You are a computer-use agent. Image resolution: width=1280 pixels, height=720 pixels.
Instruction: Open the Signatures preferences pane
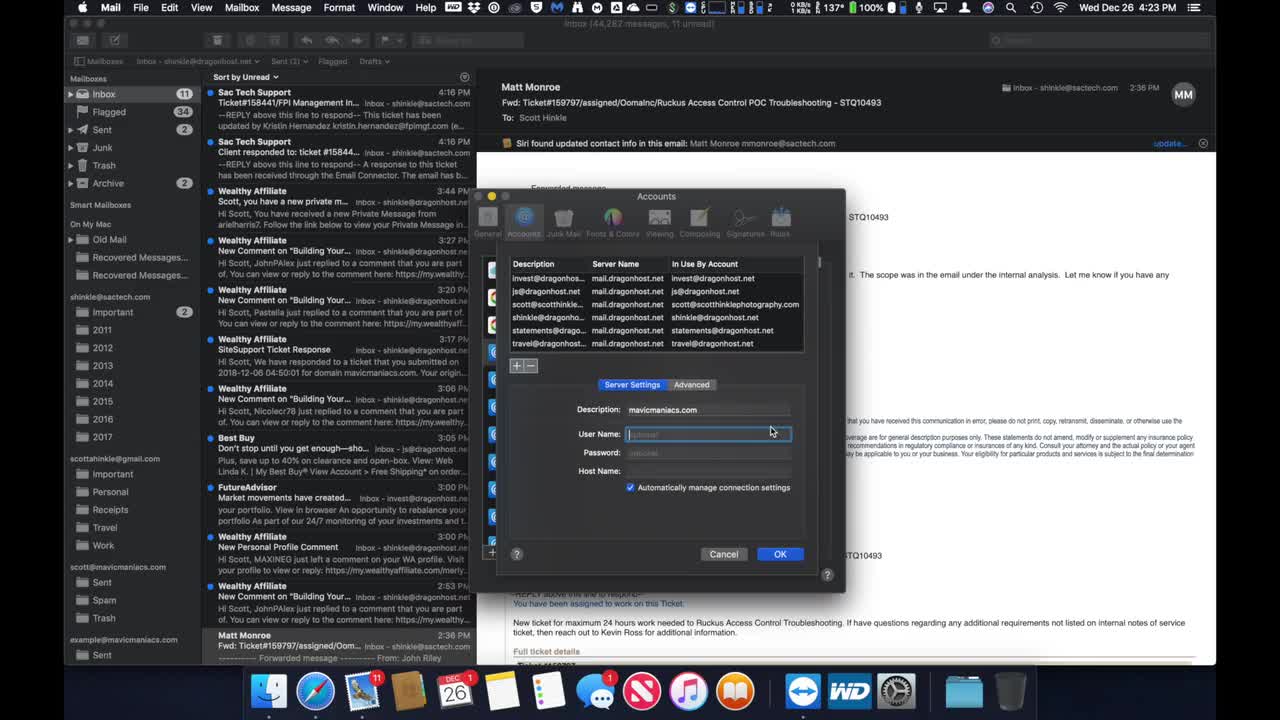(x=744, y=222)
